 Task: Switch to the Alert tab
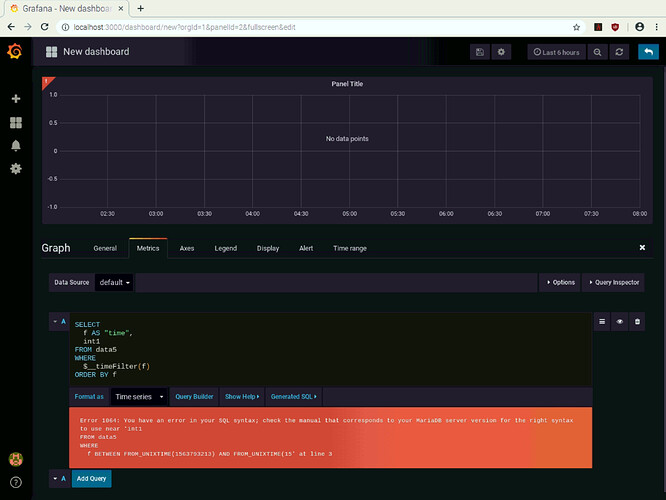click(306, 248)
